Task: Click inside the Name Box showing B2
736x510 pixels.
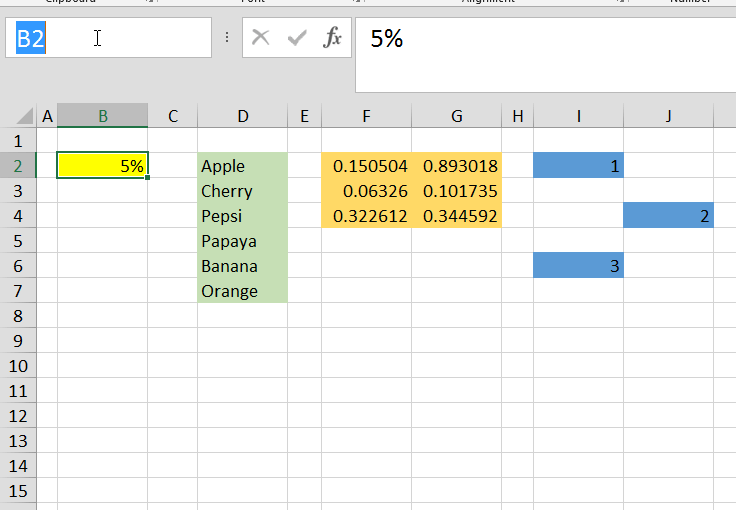Action: 110,38
